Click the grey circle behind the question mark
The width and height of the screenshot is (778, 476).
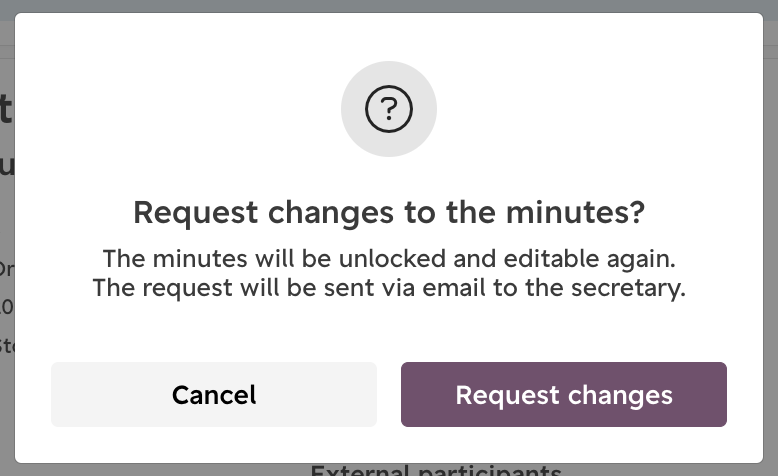[x=389, y=109]
